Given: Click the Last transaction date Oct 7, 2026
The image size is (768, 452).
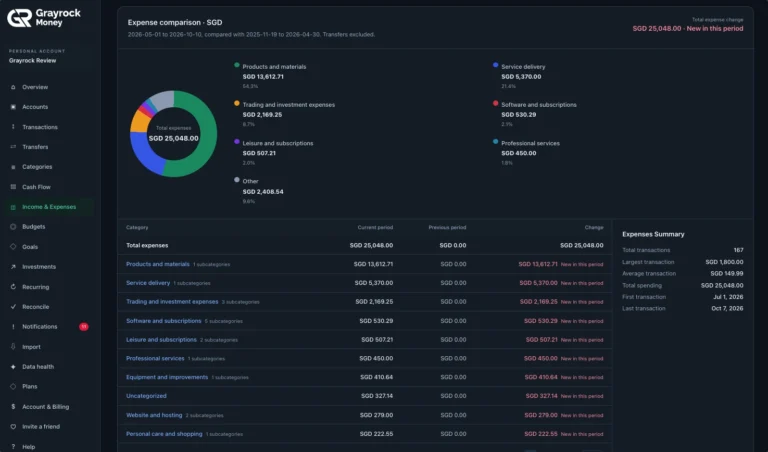Looking at the screenshot, I should click(727, 309).
